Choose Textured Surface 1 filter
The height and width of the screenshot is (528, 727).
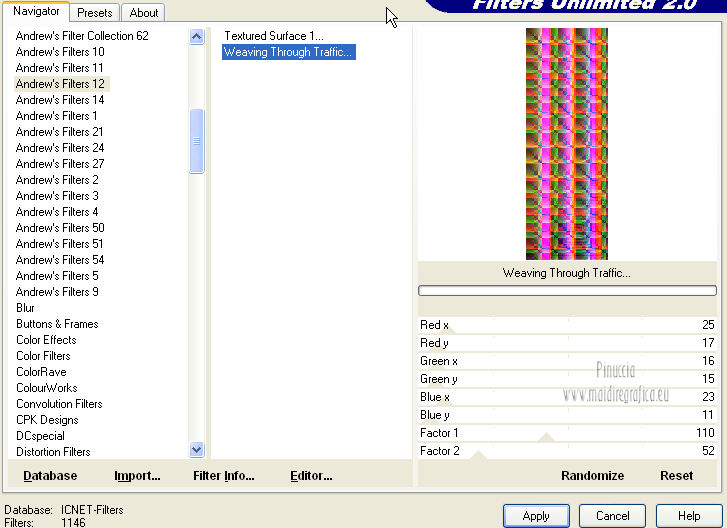pyautogui.click(x=274, y=36)
